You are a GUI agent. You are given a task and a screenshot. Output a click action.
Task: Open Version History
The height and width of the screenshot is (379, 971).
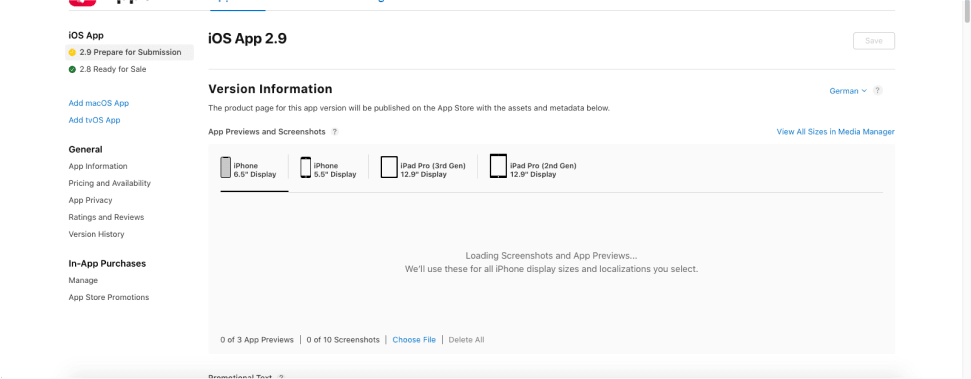(x=96, y=234)
